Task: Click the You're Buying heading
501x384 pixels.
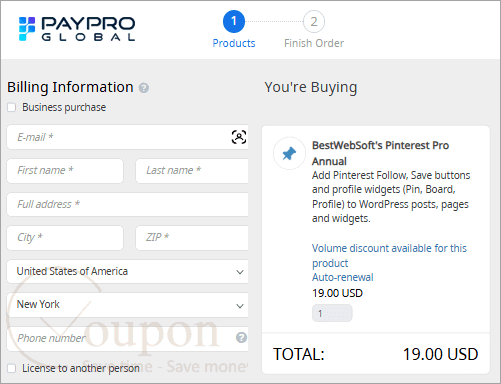Action: click(311, 88)
